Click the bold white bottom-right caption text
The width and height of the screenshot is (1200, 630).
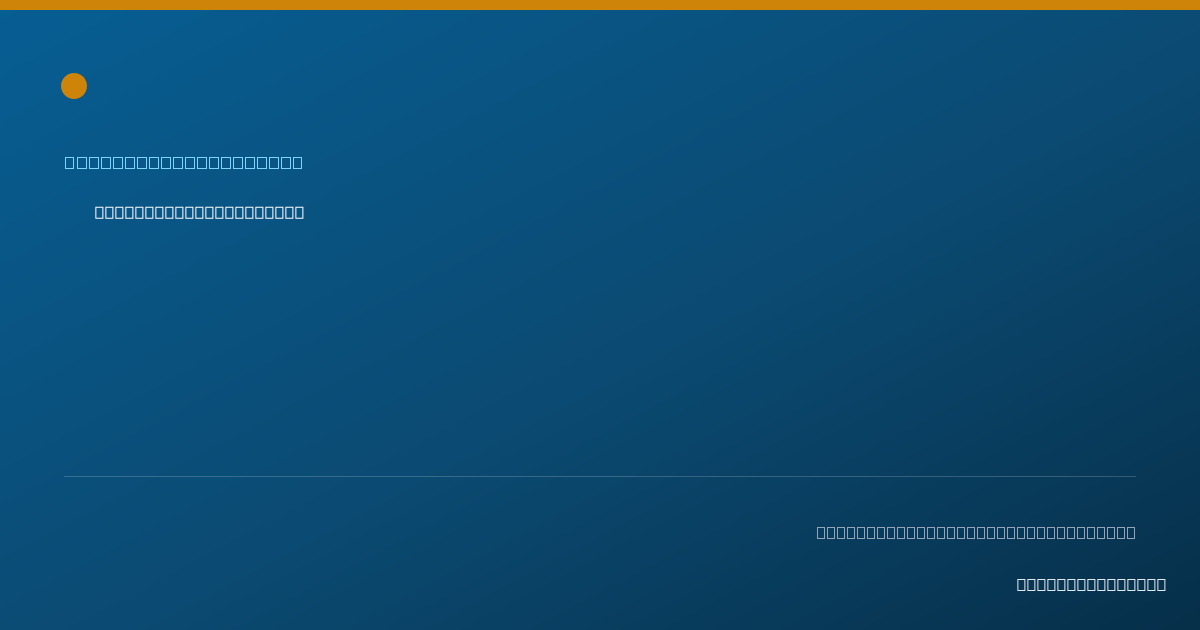(x=1091, y=584)
